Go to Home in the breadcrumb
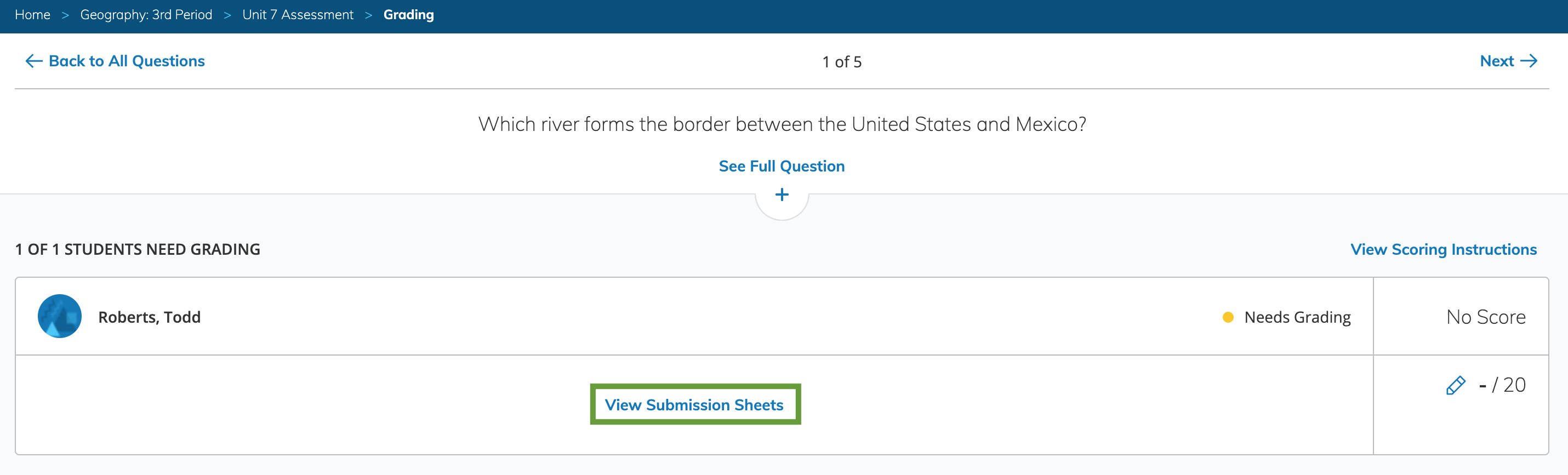 [x=32, y=15]
